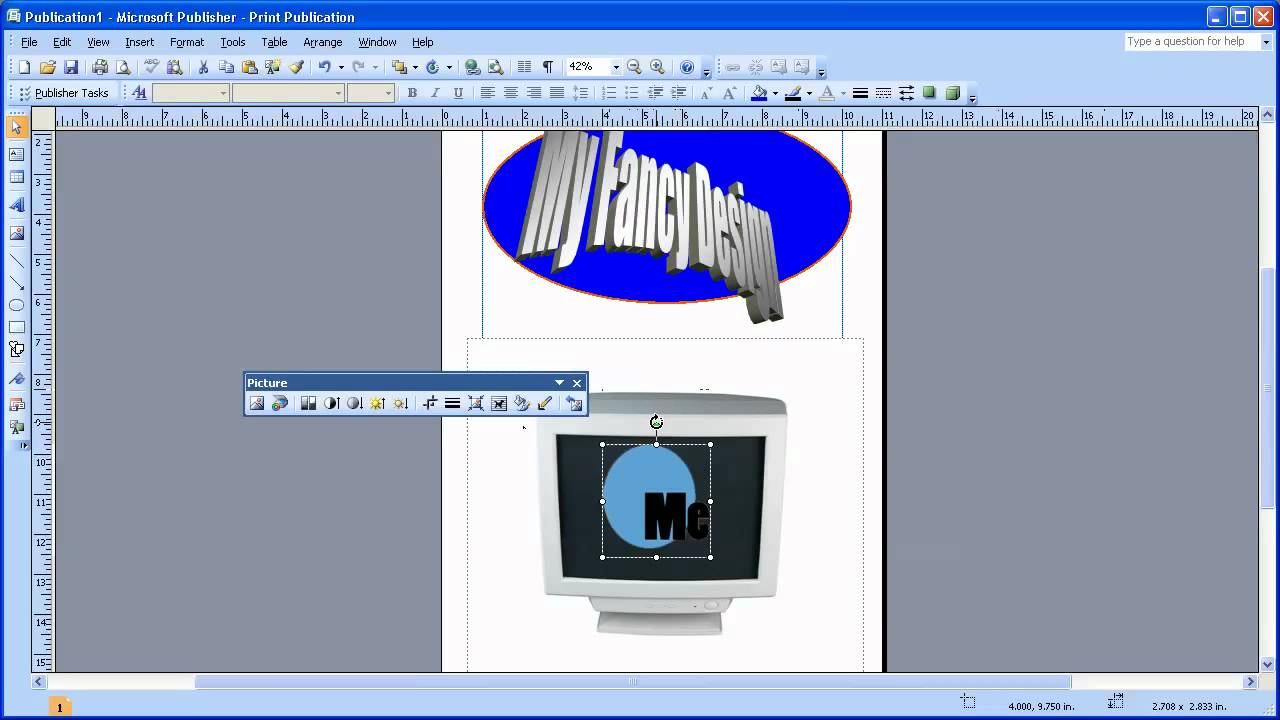
Task: Close the Picture floating toolbar
Action: pyautogui.click(x=577, y=383)
